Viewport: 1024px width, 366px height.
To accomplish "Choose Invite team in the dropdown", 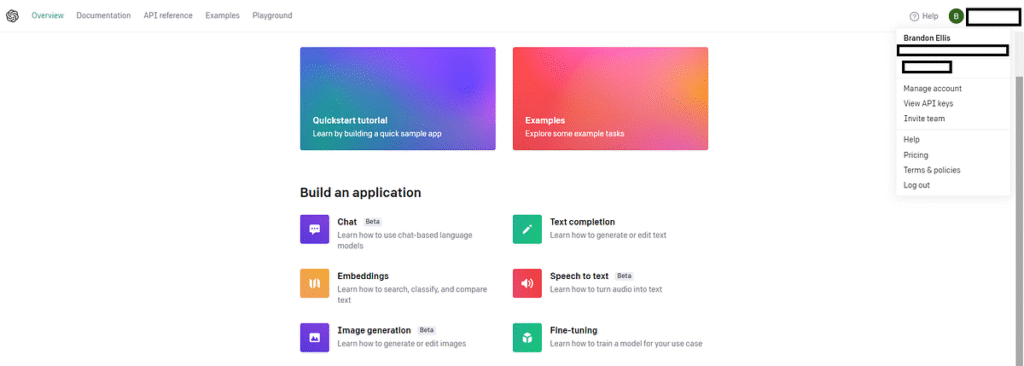I will click(923, 118).
